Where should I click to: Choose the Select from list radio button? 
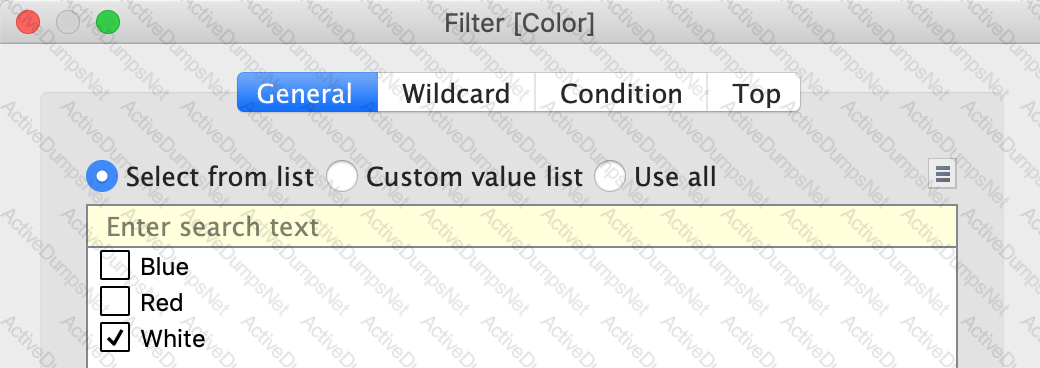pos(102,177)
